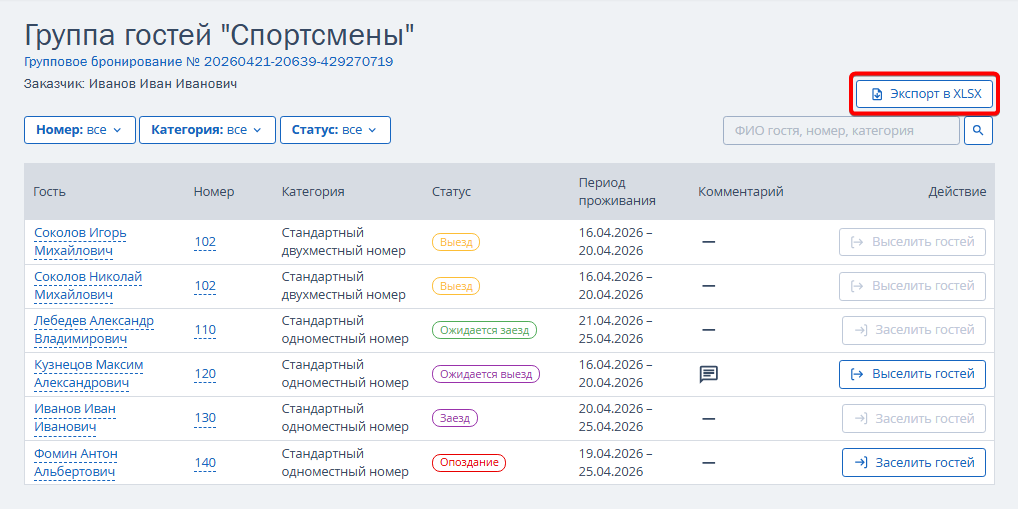This screenshot has height=509, width=1018.
Task: Click Заселить гостей for Фомин Антон
Action: 913,463
